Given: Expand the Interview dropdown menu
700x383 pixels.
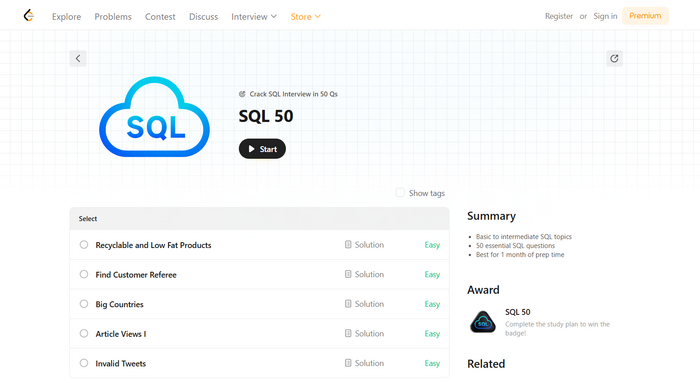Looking at the screenshot, I should [254, 17].
